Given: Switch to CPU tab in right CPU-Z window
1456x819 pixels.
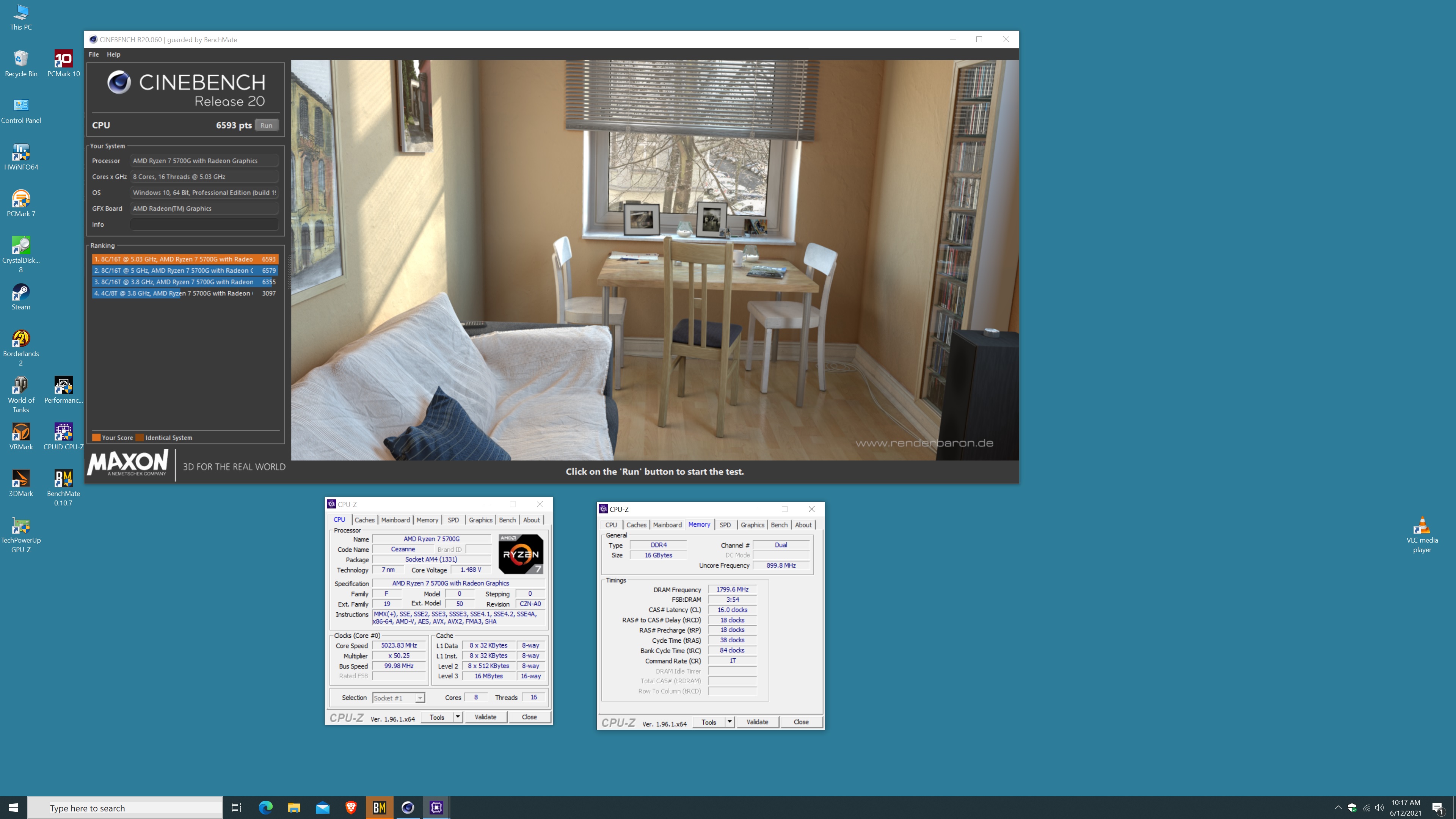Looking at the screenshot, I should pyautogui.click(x=611, y=525).
